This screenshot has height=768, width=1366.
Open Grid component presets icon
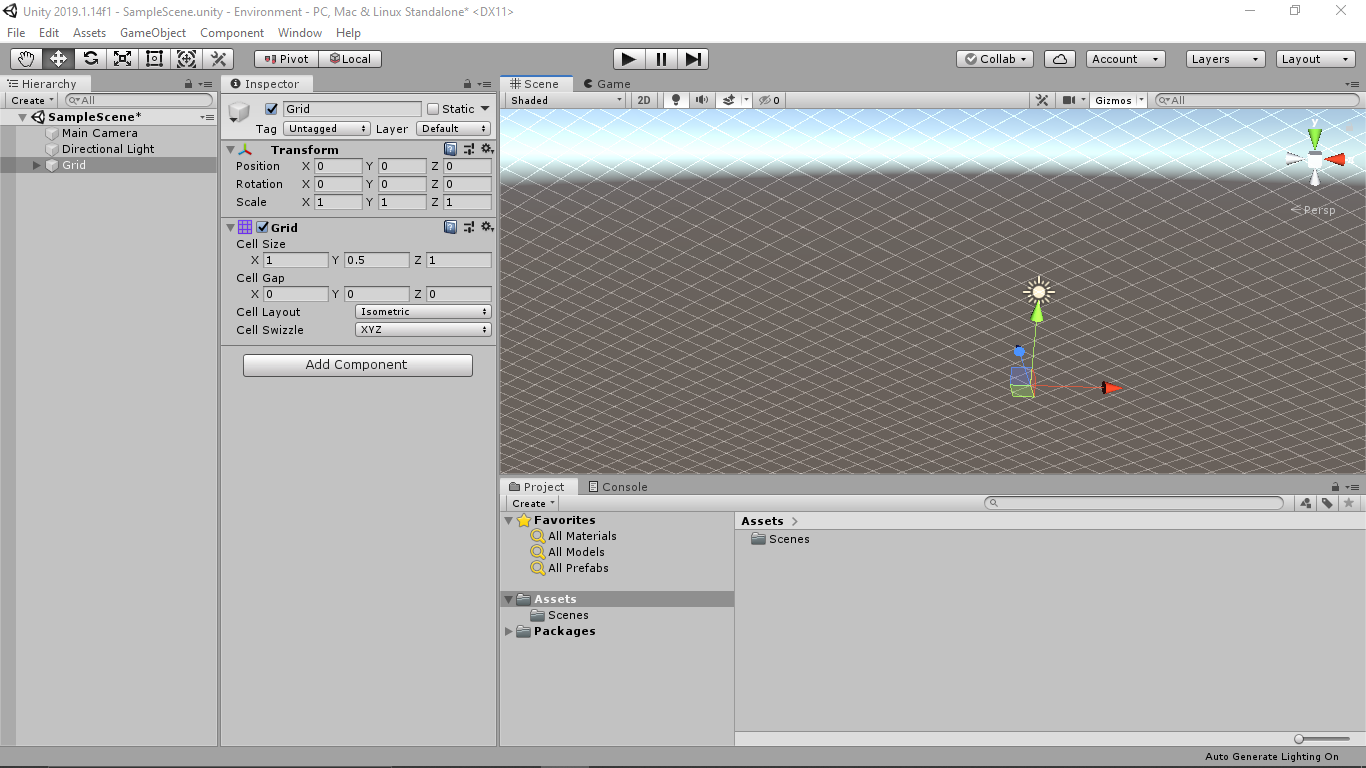469,227
